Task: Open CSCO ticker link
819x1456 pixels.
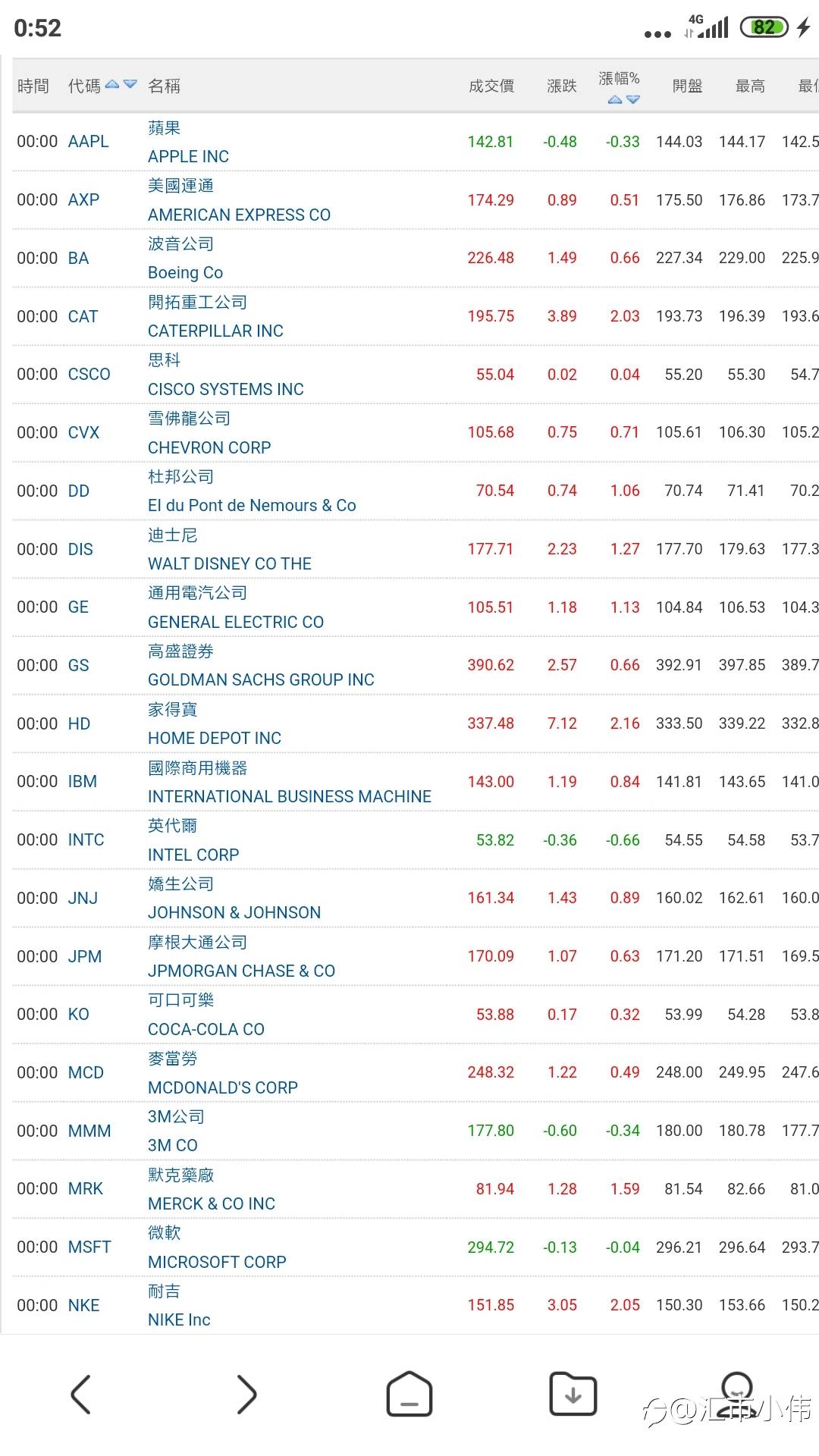Action: tap(89, 375)
